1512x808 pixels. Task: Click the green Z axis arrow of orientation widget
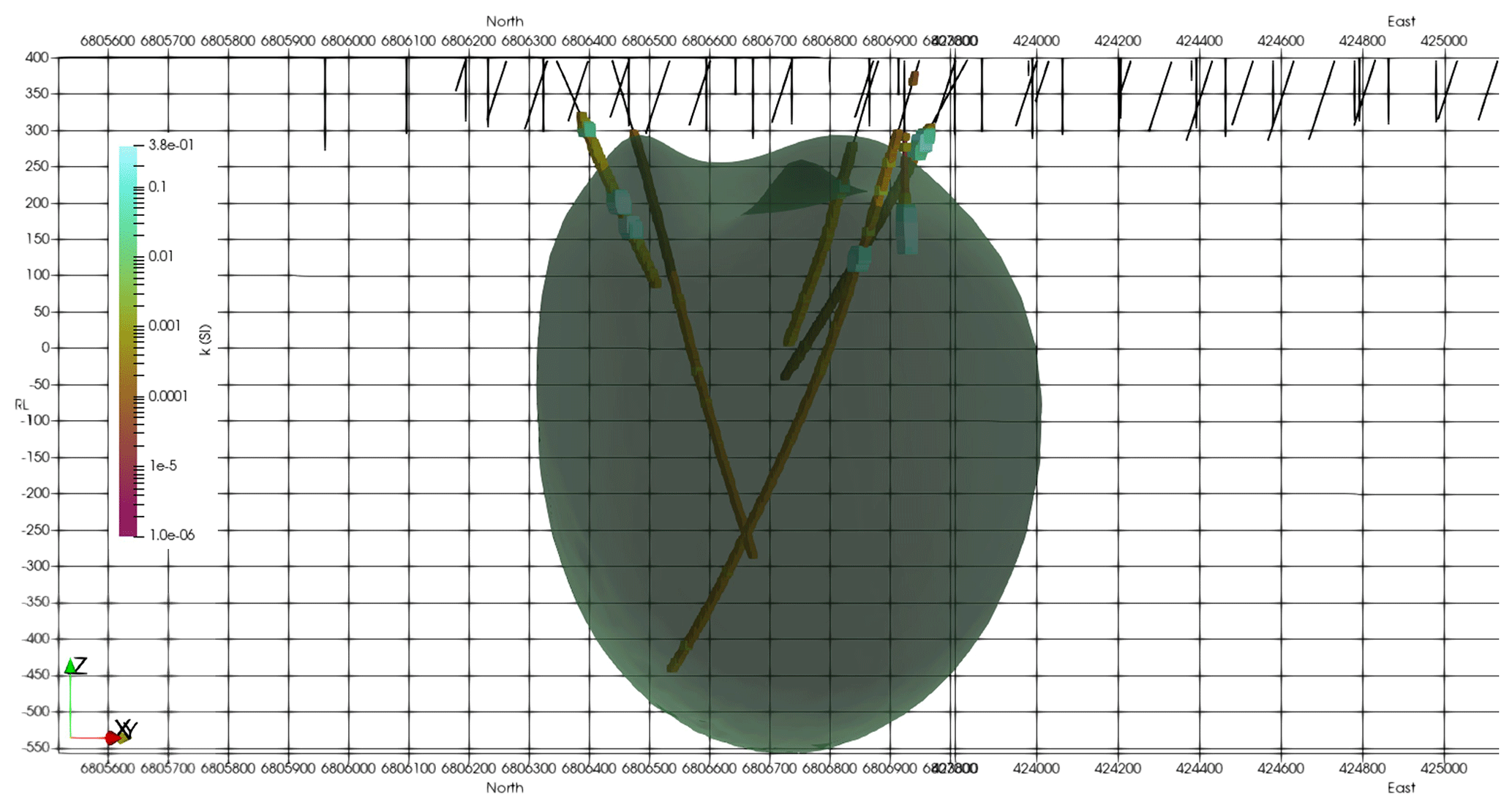coord(70,666)
